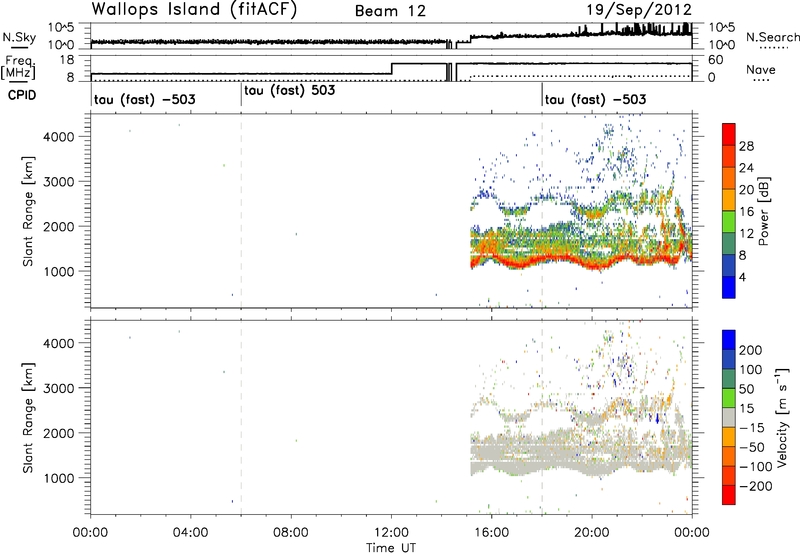Viewport: 800px width, 554px height.
Task: Click the "Power [dB]" colorbar title
Action: pos(764,211)
